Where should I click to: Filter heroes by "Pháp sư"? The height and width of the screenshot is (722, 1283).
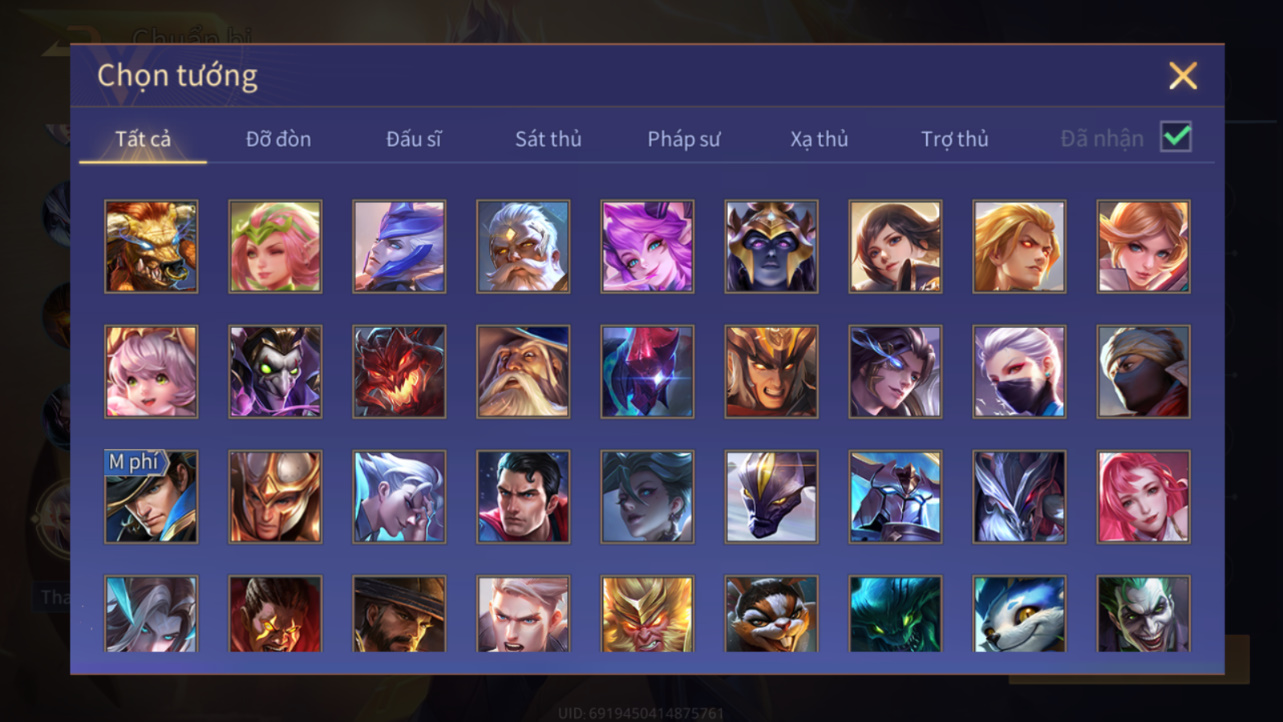[x=684, y=139]
